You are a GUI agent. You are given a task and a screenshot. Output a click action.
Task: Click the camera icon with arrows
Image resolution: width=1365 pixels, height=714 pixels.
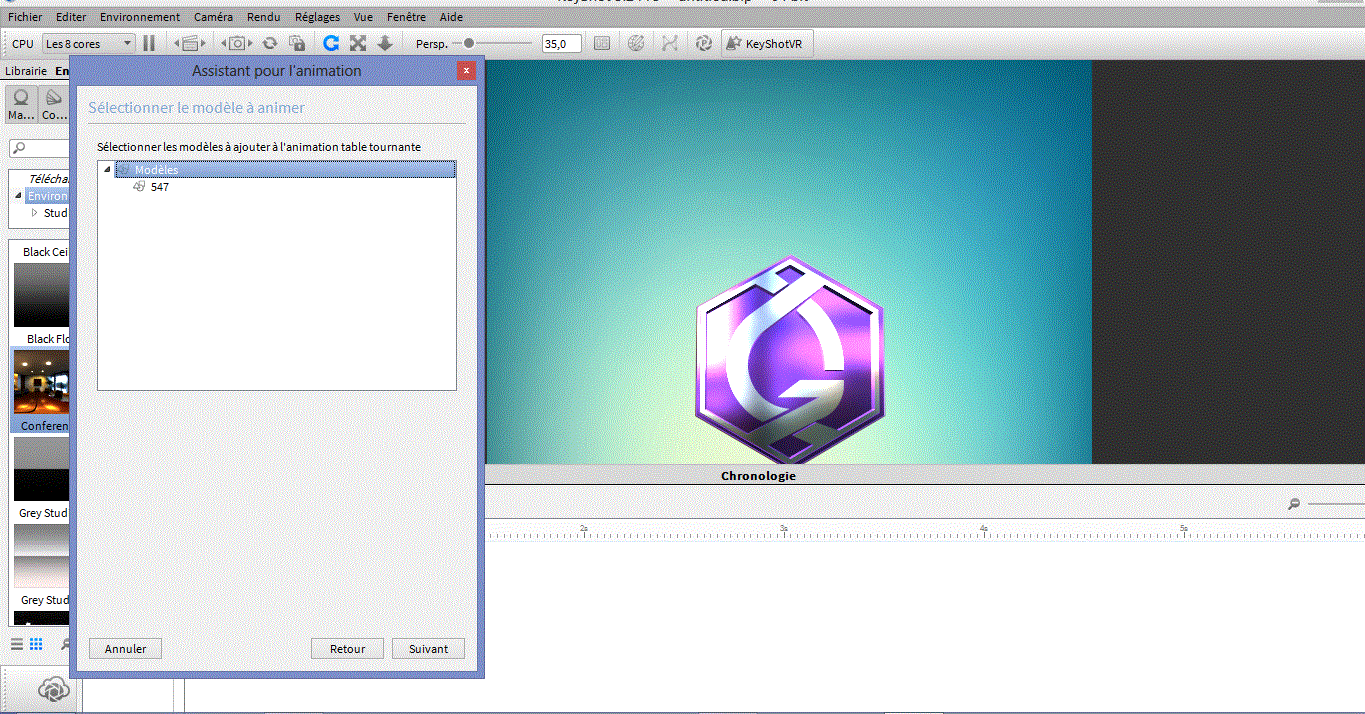(237, 43)
